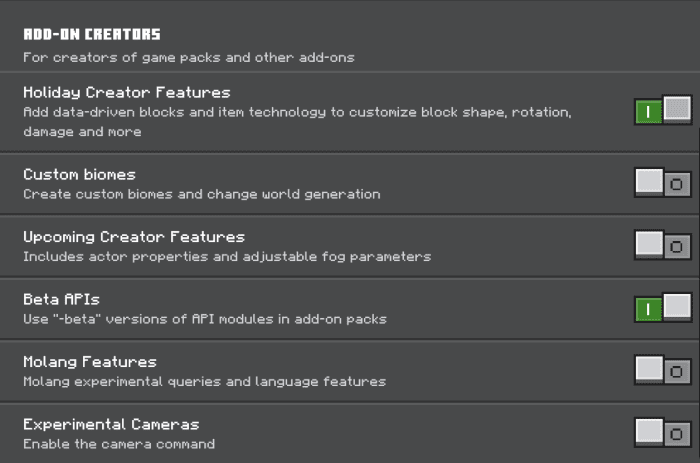Click the Custom biomes title text
The width and height of the screenshot is (700, 463).
[x=79, y=174]
